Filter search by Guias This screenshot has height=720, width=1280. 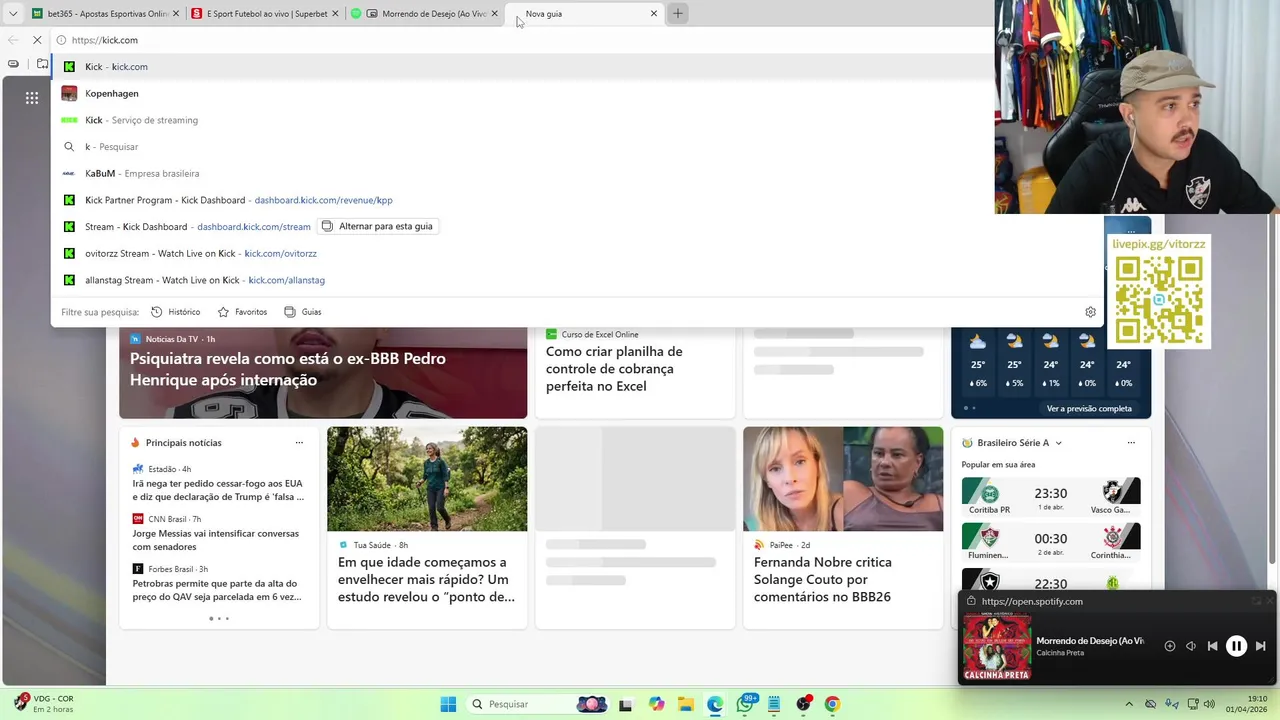click(x=303, y=312)
